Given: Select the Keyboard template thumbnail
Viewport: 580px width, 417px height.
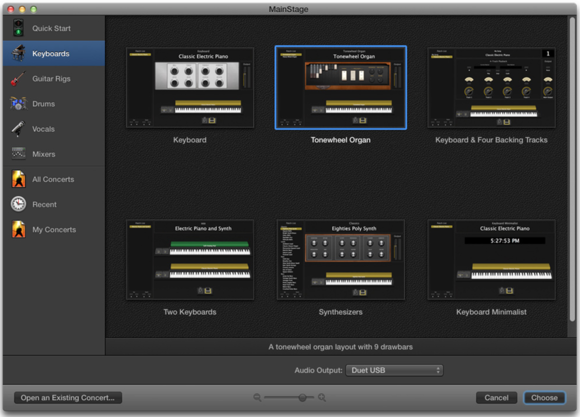Looking at the screenshot, I should pos(190,88).
